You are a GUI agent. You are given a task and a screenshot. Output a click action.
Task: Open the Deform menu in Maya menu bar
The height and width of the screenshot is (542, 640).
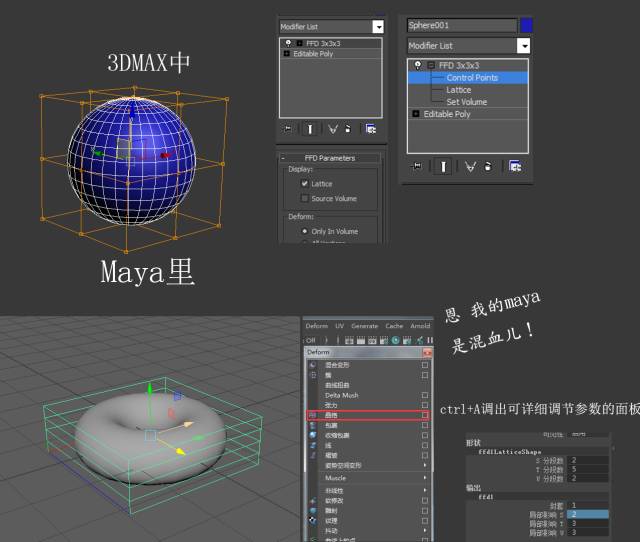point(317,326)
